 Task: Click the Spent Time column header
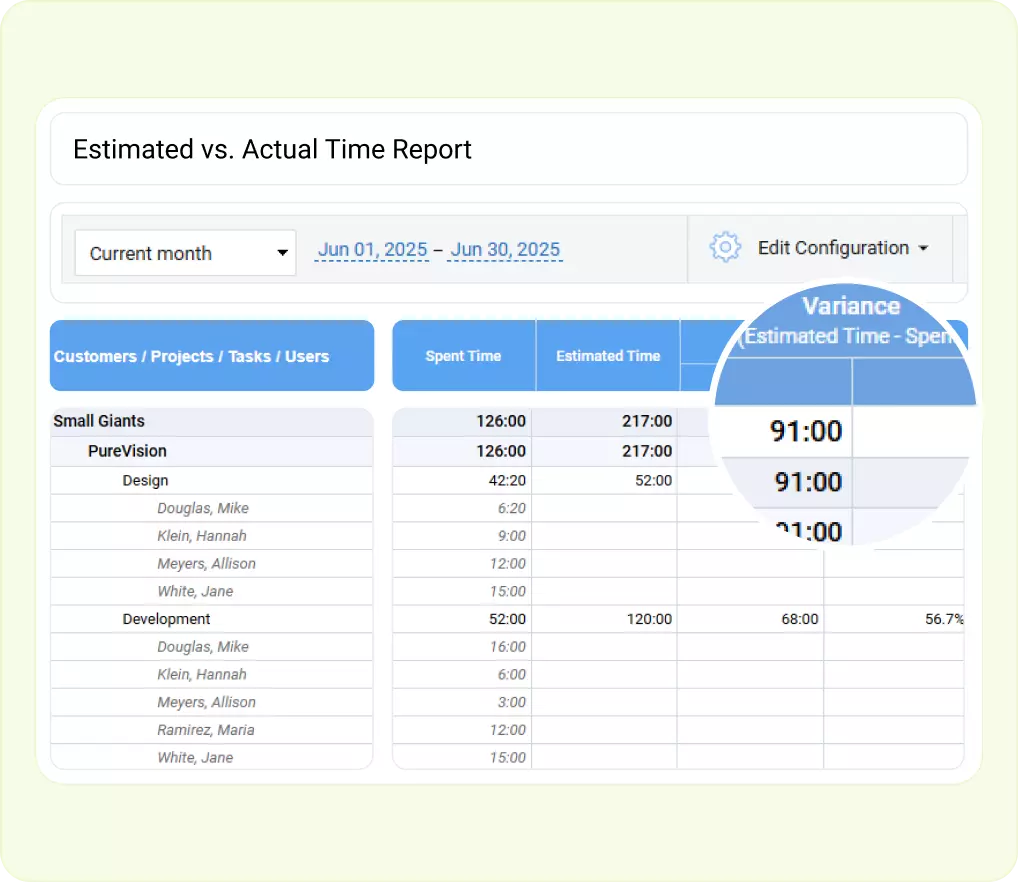point(463,355)
